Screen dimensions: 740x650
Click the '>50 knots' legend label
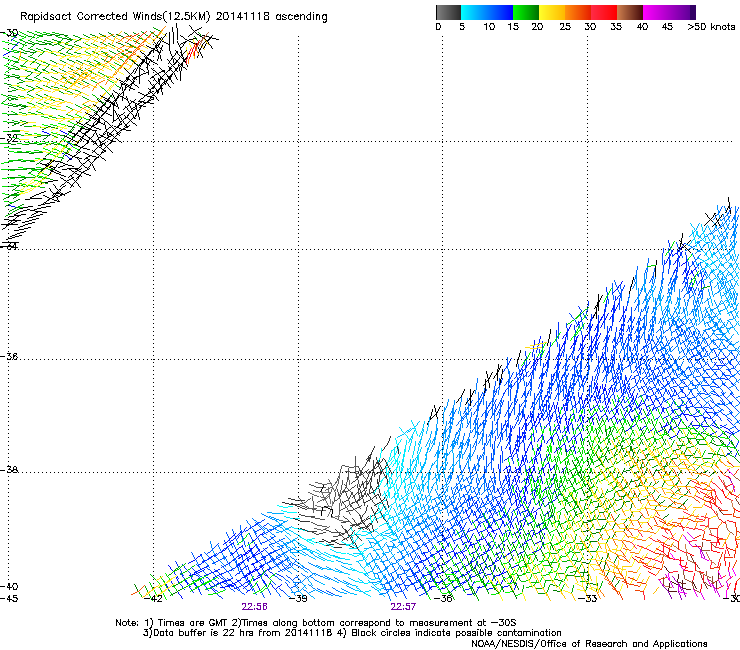711,27
